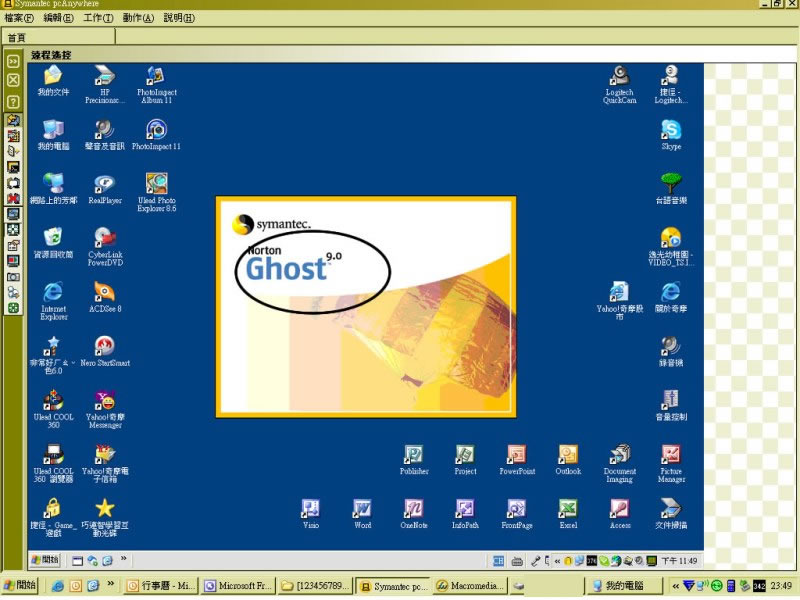Screen dimensions: 800x600
Task: Click the Norton Ghost 9.0 splash screen
Action: pyautogui.click(x=366, y=307)
